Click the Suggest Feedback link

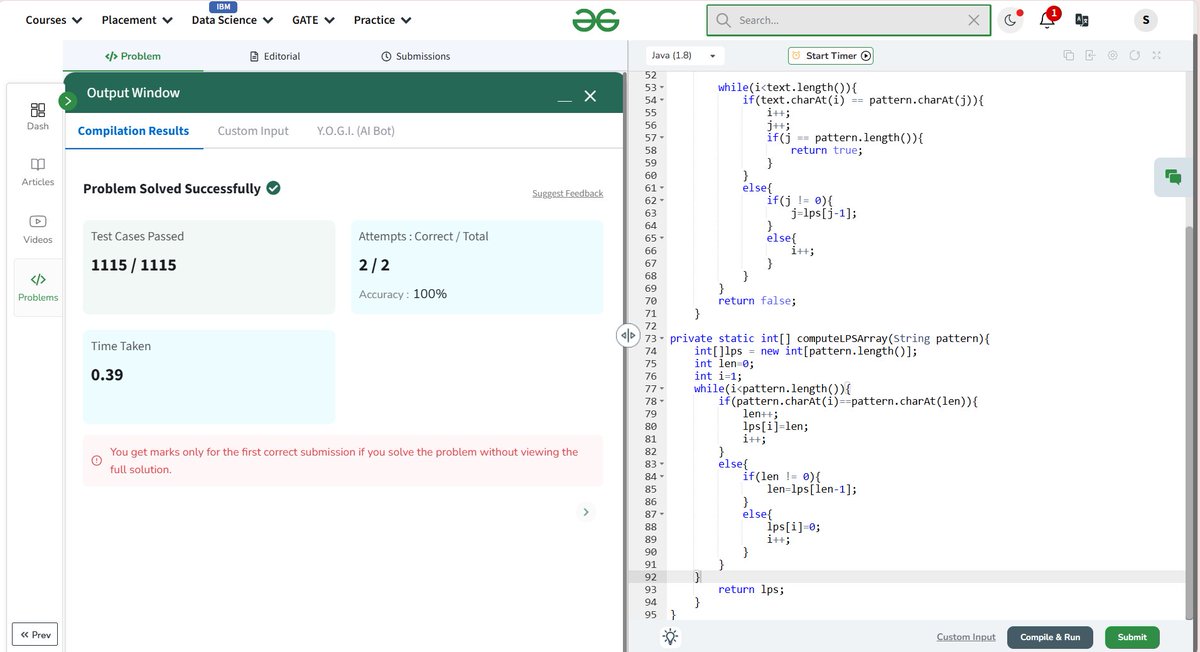click(x=567, y=193)
